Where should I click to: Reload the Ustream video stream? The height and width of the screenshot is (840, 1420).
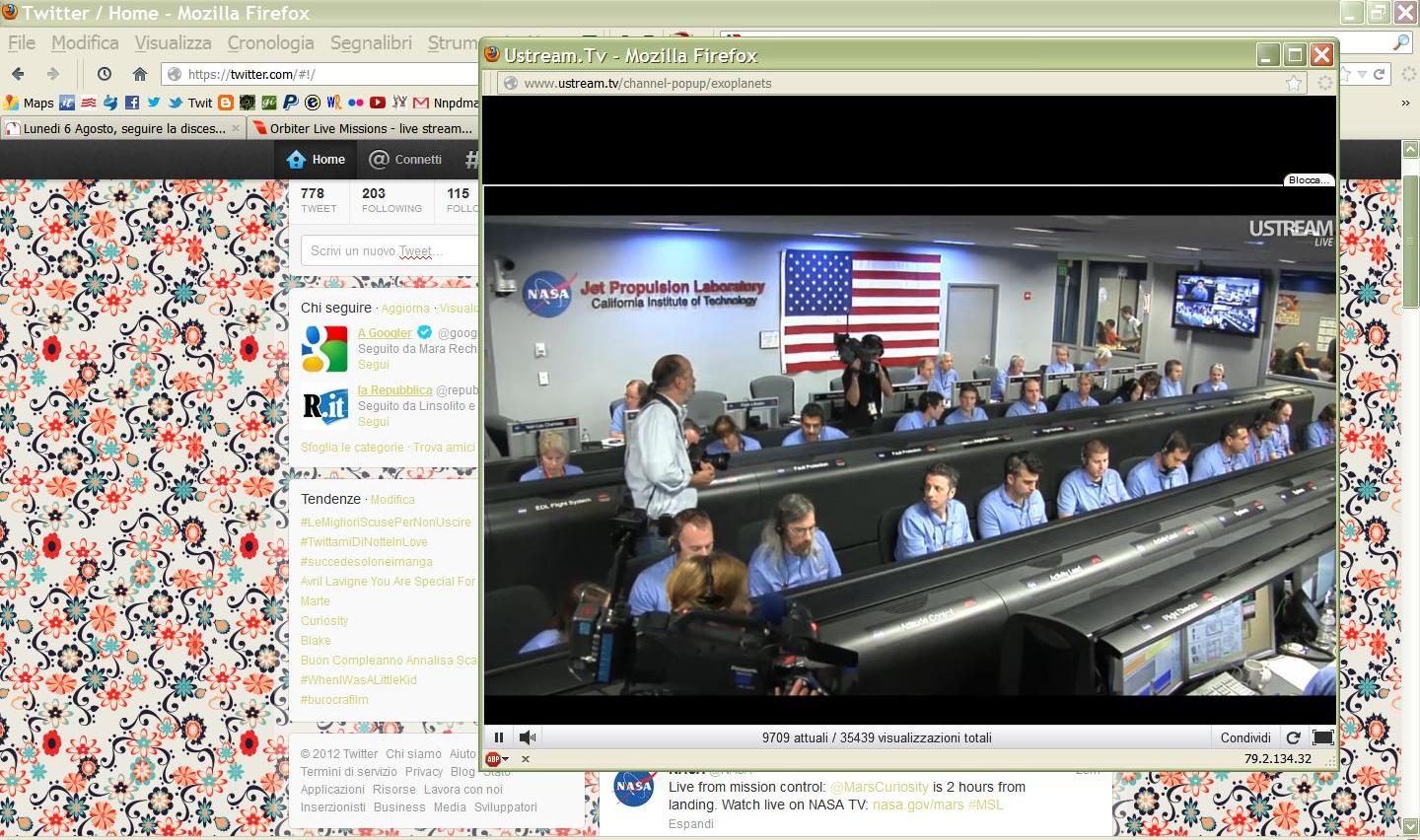click(1293, 737)
